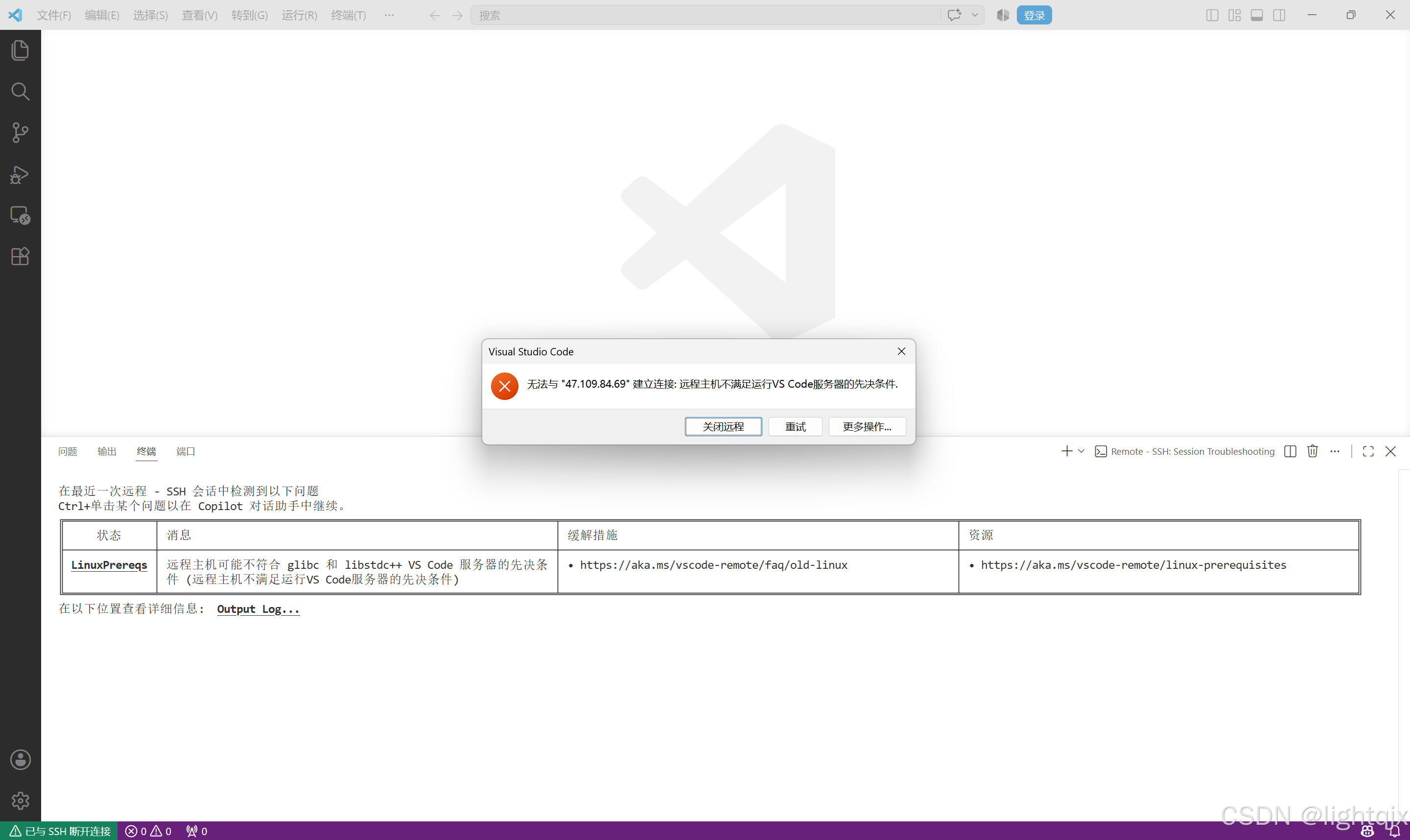Open the Copilot chat icon in title bar
This screenshot has height=840, width=1410.
coord(954,15)
